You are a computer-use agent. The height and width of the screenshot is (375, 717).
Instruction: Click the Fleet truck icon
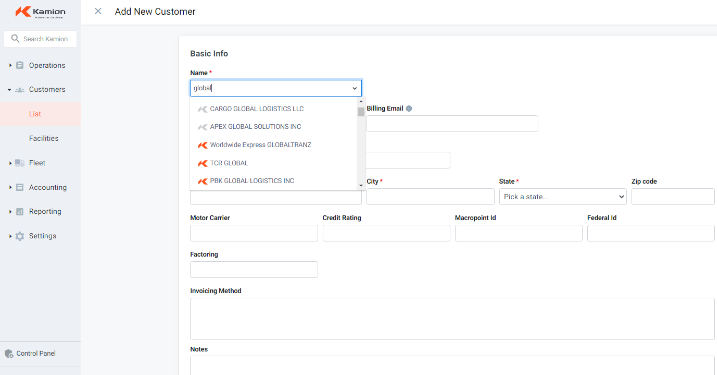[20, 163]
